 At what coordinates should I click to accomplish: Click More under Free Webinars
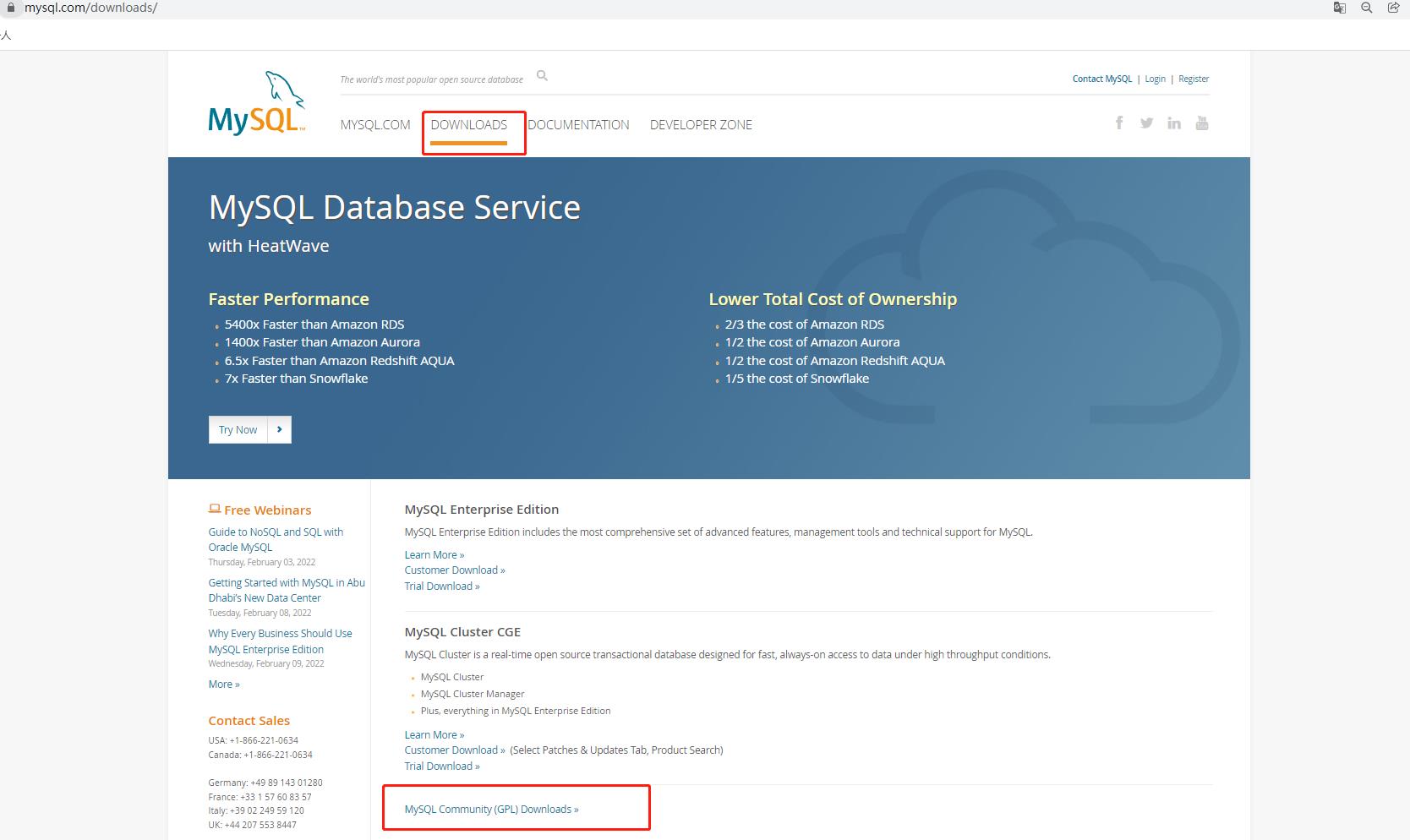click(x=224, y=685)
